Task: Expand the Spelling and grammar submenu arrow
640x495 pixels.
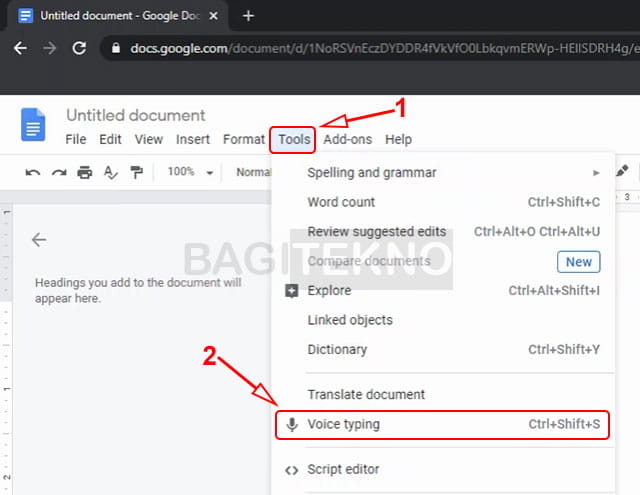Action: click(596, 173)
